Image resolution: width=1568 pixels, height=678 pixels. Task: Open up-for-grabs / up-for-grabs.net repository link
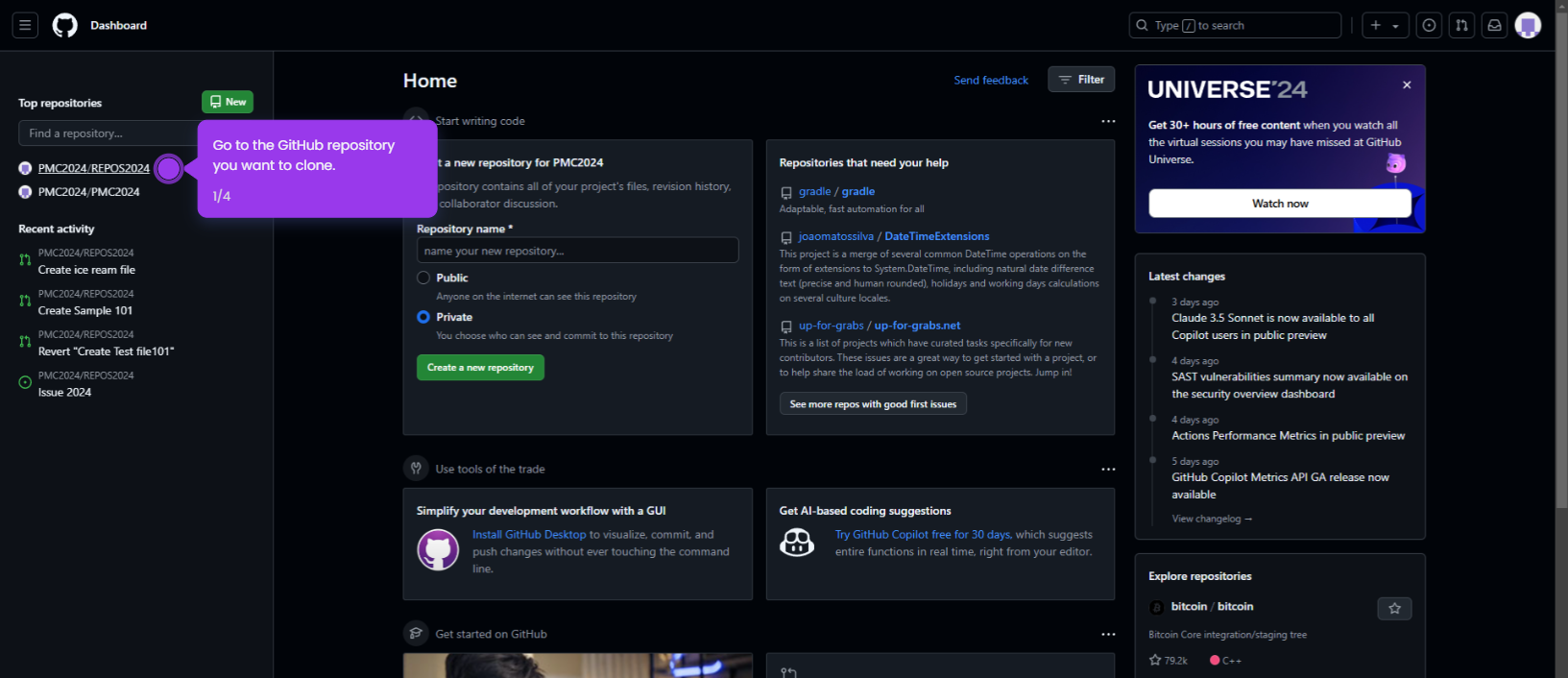[x=880, y=326]
